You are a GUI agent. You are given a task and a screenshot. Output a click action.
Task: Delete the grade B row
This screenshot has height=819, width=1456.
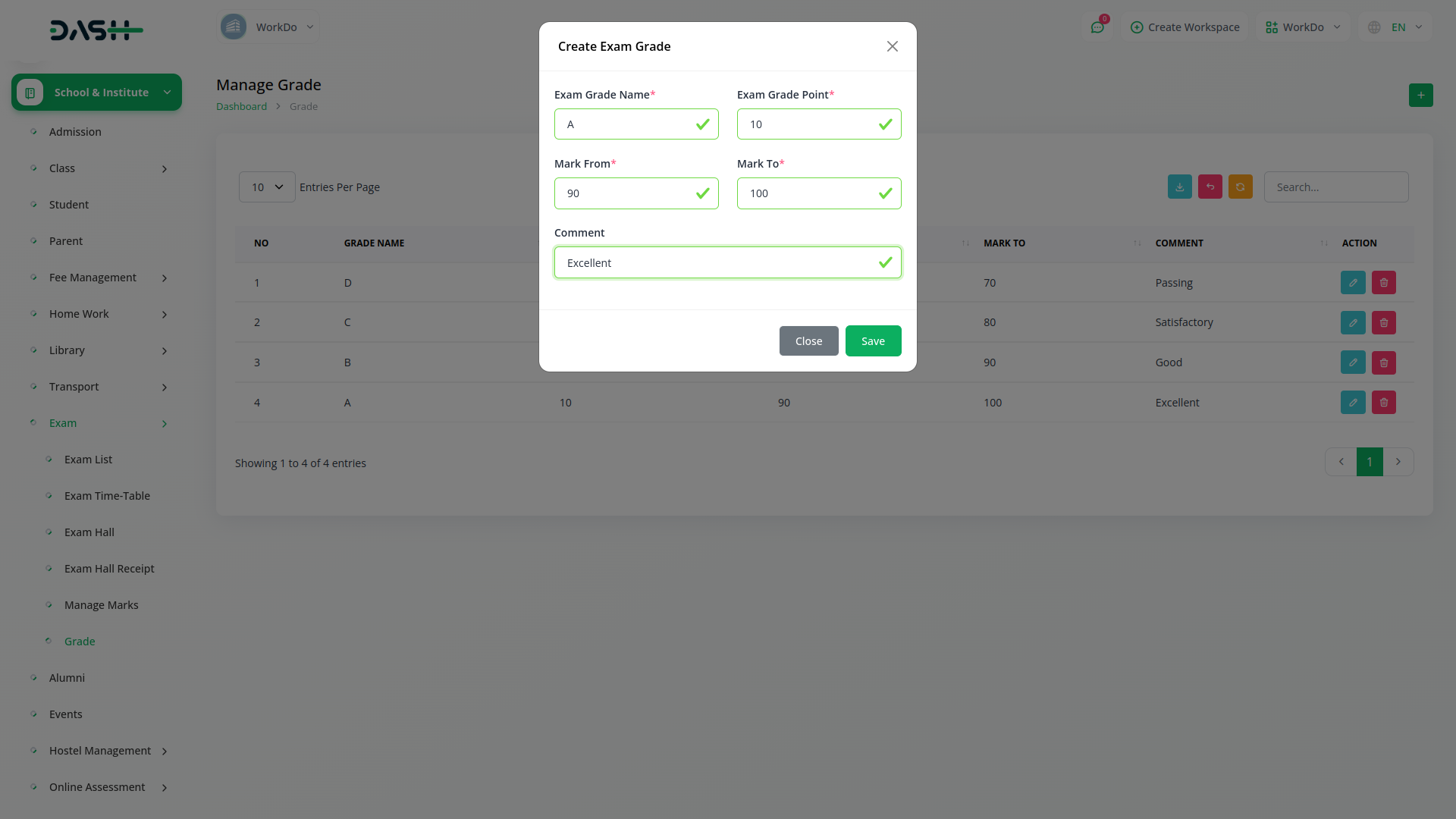pos(1383,363)
